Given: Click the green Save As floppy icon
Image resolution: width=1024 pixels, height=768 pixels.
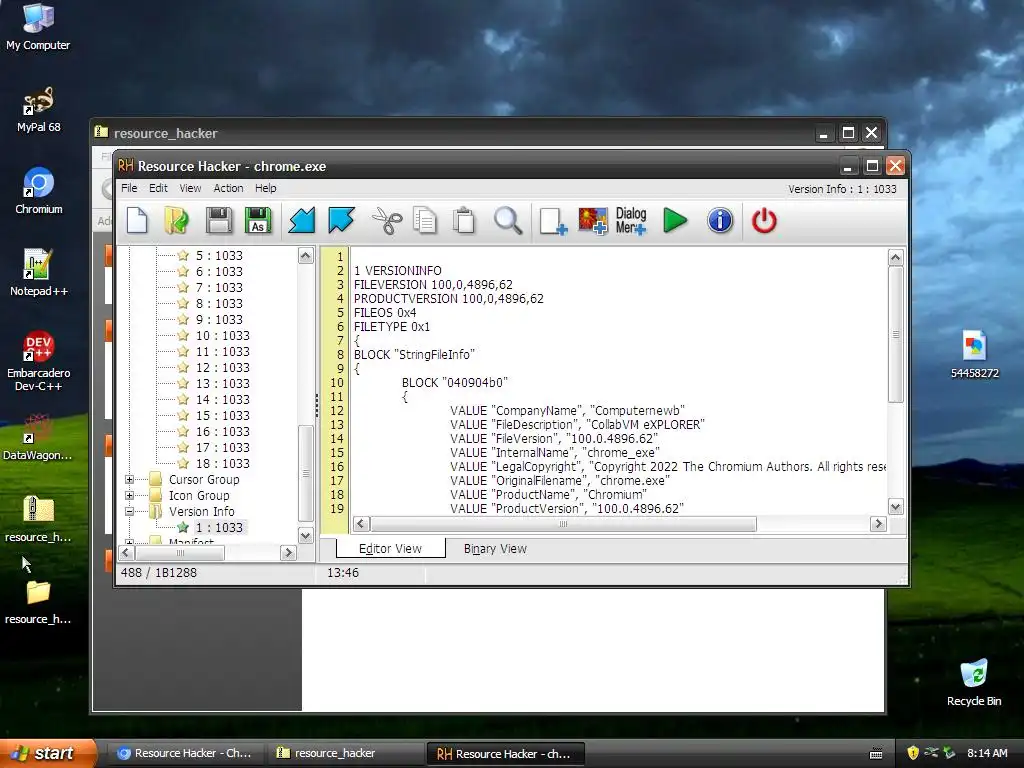Looking at the screenshot, I should [x=258, y=220].
